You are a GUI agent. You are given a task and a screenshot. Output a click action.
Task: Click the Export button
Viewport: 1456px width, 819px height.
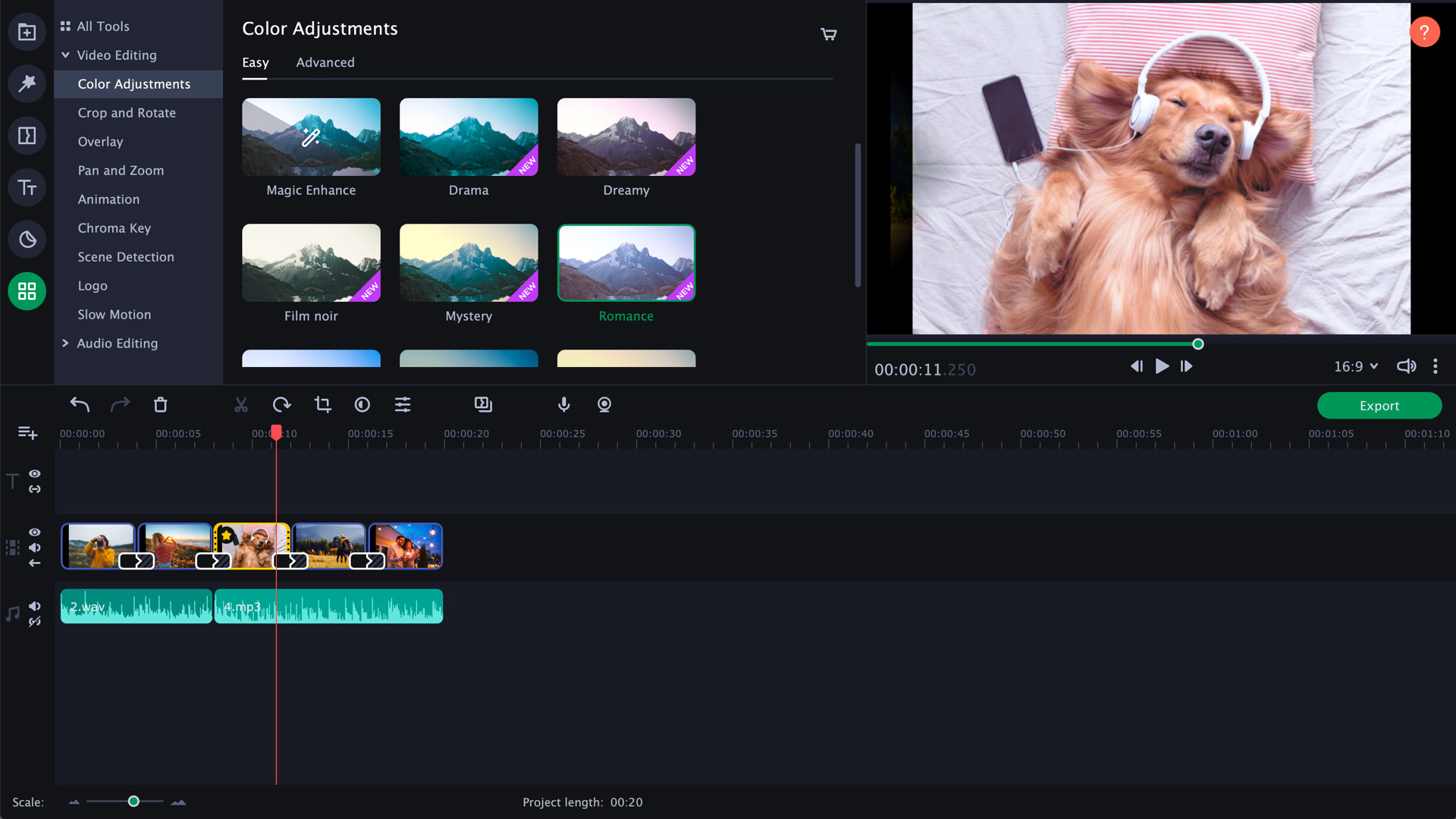pos(1379,405)
